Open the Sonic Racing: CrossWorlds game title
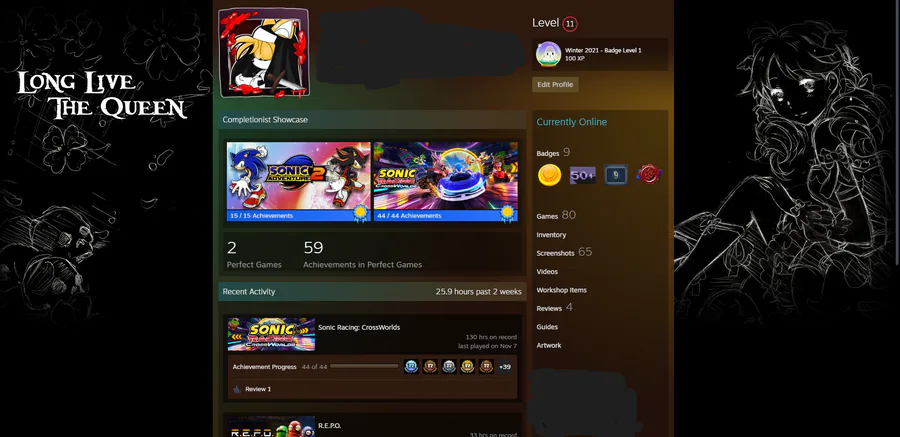This screenshot has width=900, height=437. [x=359, y=327]
